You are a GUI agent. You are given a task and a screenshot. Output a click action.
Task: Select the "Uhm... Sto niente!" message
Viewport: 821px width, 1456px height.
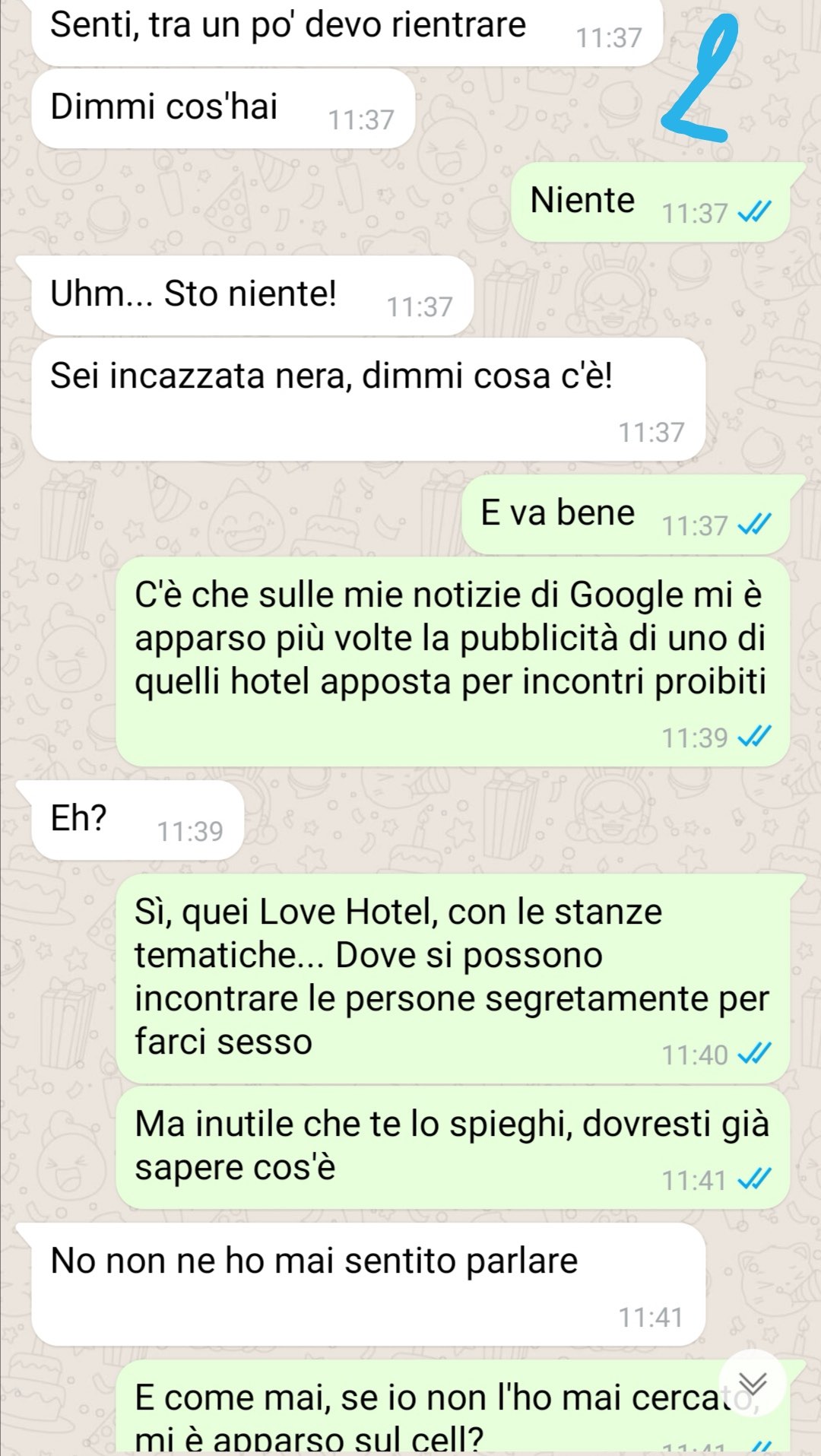(x=252, y=295)
